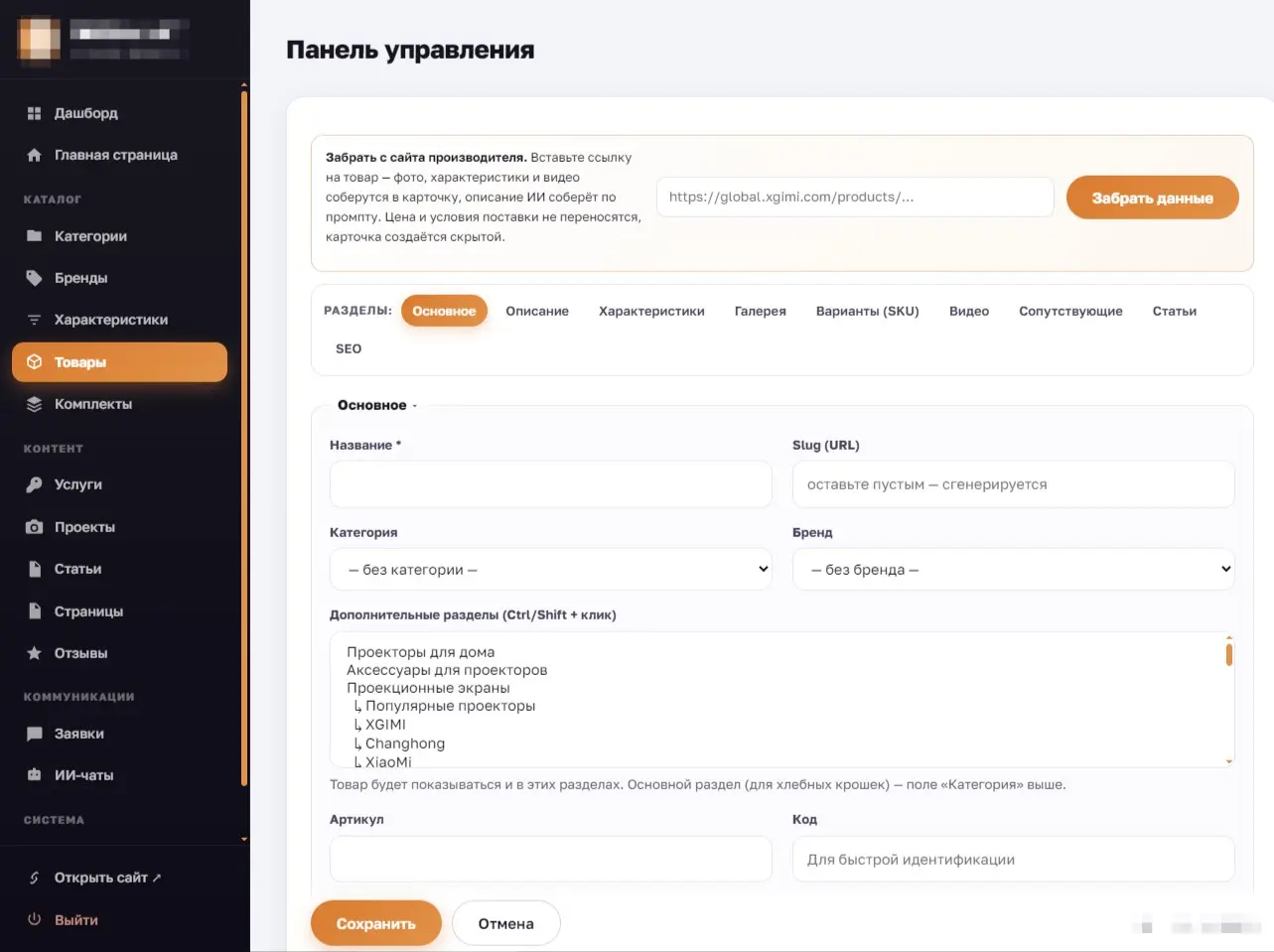Open the SEO tab
This screenshot has width=1274, height=952.
tap(349, 348)
